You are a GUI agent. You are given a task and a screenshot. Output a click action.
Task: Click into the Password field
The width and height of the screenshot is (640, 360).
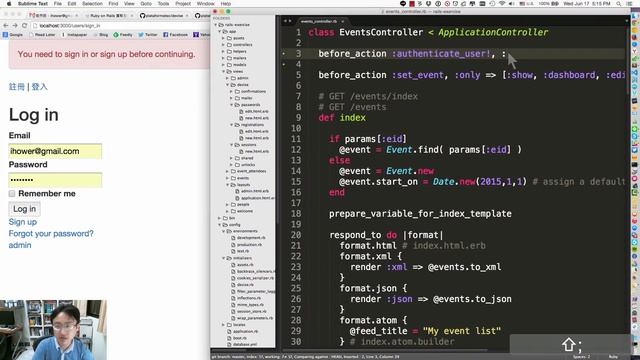pyautogui.click(x=55, y=180)
